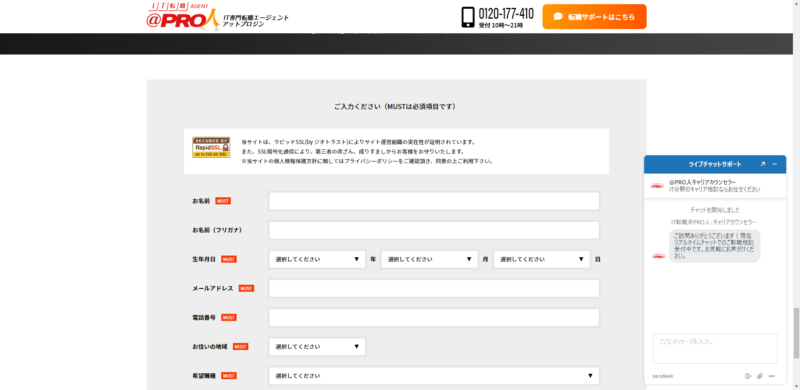Viewport: 800px width, 390px height.
Task: Open the 希望職種 desired job dropdown
Action: click(x=434, y=376)
